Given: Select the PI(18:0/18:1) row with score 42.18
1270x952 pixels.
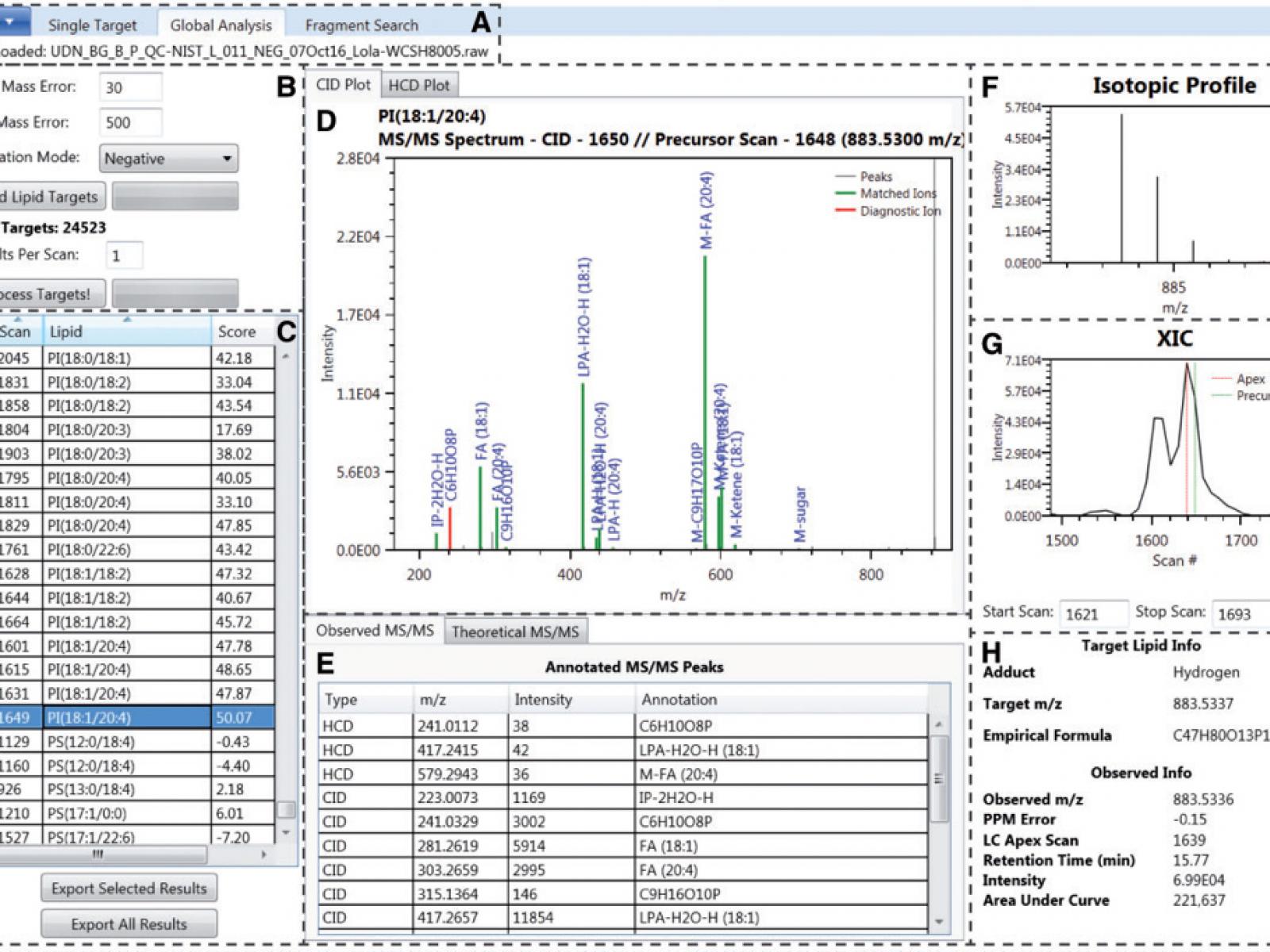Looking at the screenshot, I should pyautogui.click(x=137, y=358).
